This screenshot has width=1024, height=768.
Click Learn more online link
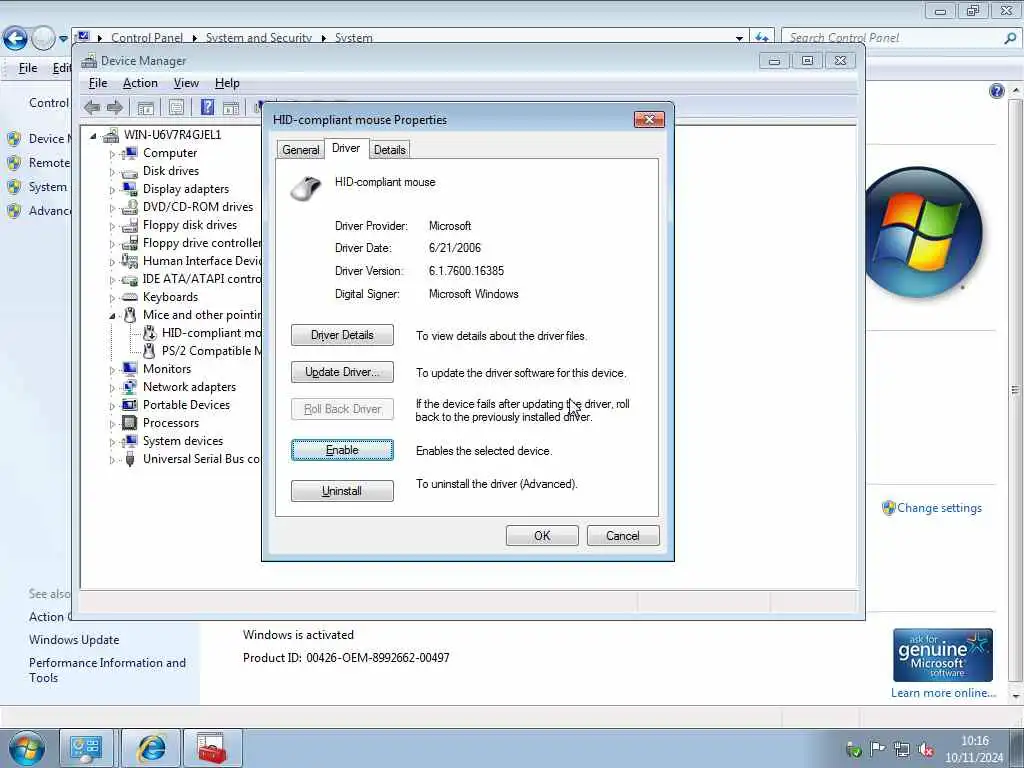(x=943, y=693)
